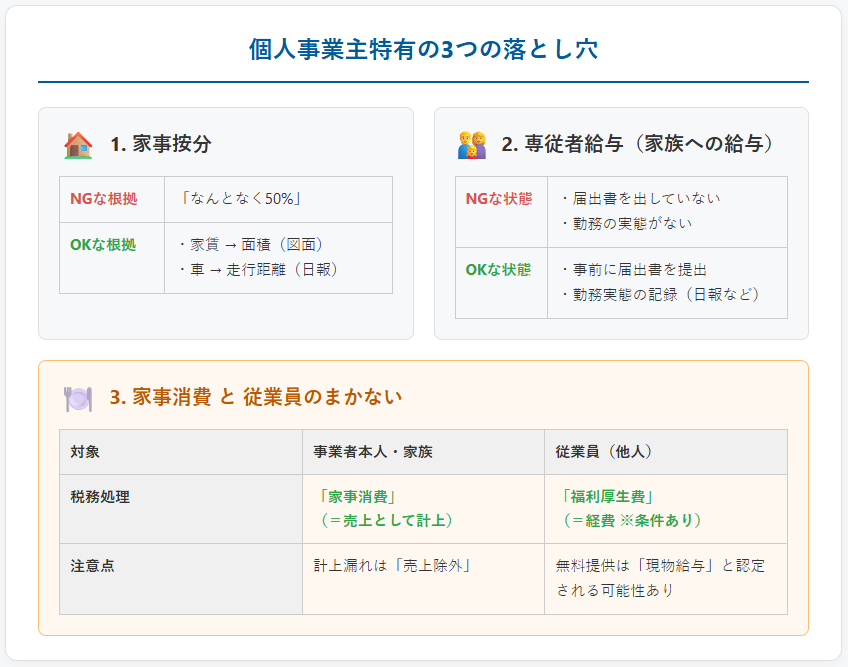Image resolution: width=848 pixels, height=667 pixels.
Task: Click the green 「家事消費」 text
Action: (x=356, y=496)
